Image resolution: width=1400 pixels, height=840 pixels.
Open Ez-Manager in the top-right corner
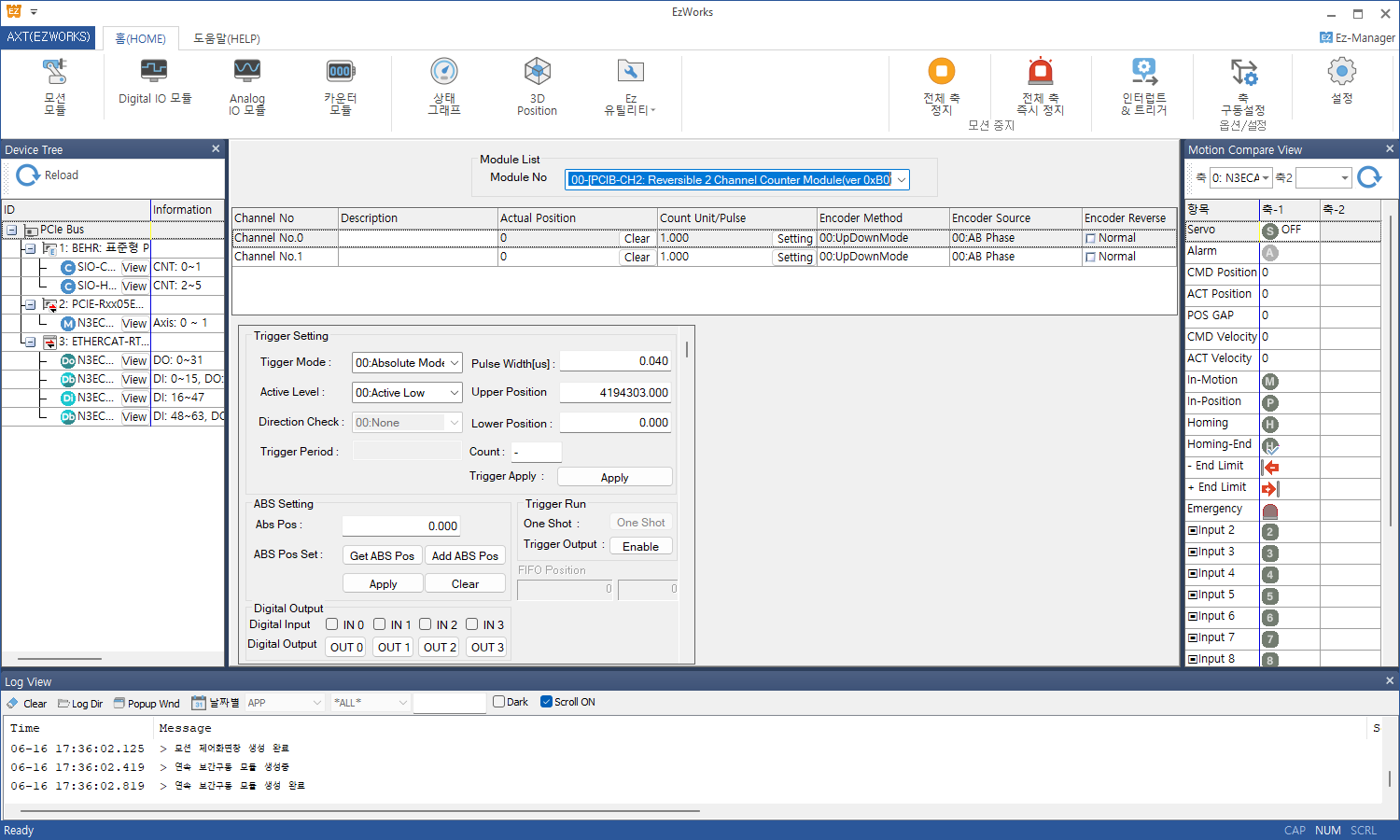pos(1357,37)
